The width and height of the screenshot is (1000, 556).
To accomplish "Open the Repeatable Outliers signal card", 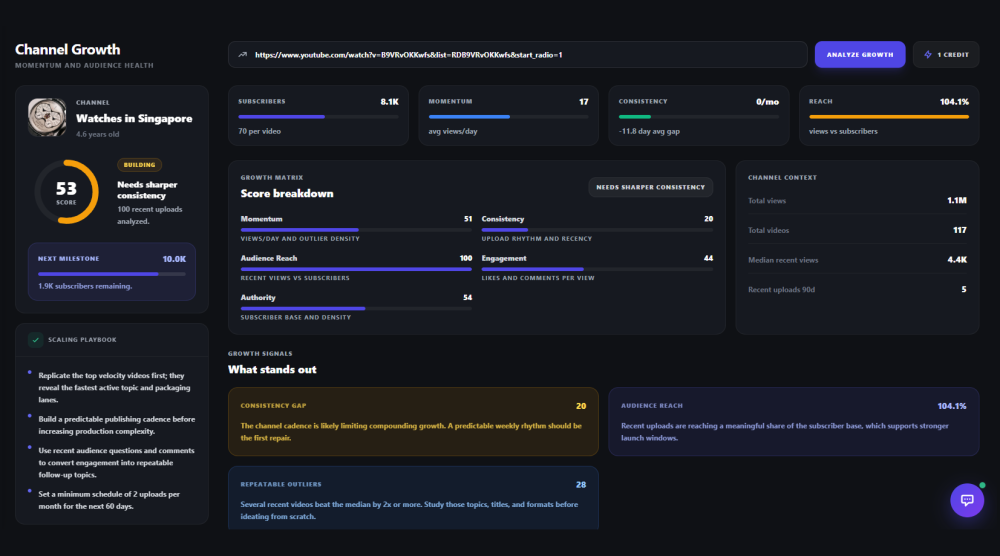I will [x=413, y=498].
